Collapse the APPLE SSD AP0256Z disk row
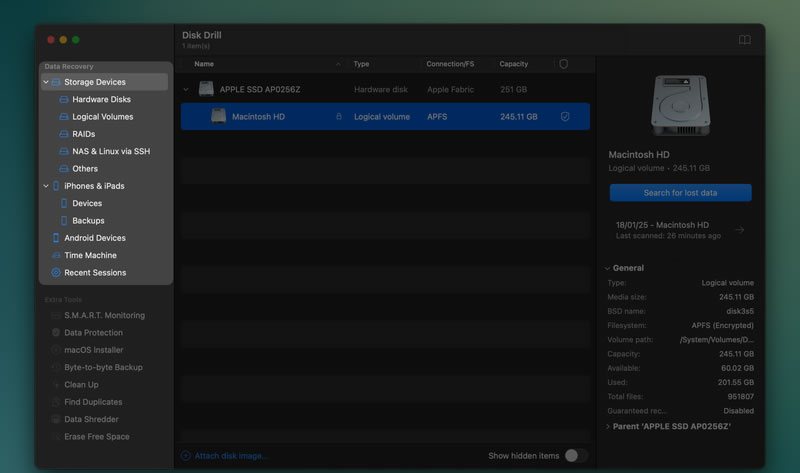The image size is (800, 473). (x=186, y=89)
